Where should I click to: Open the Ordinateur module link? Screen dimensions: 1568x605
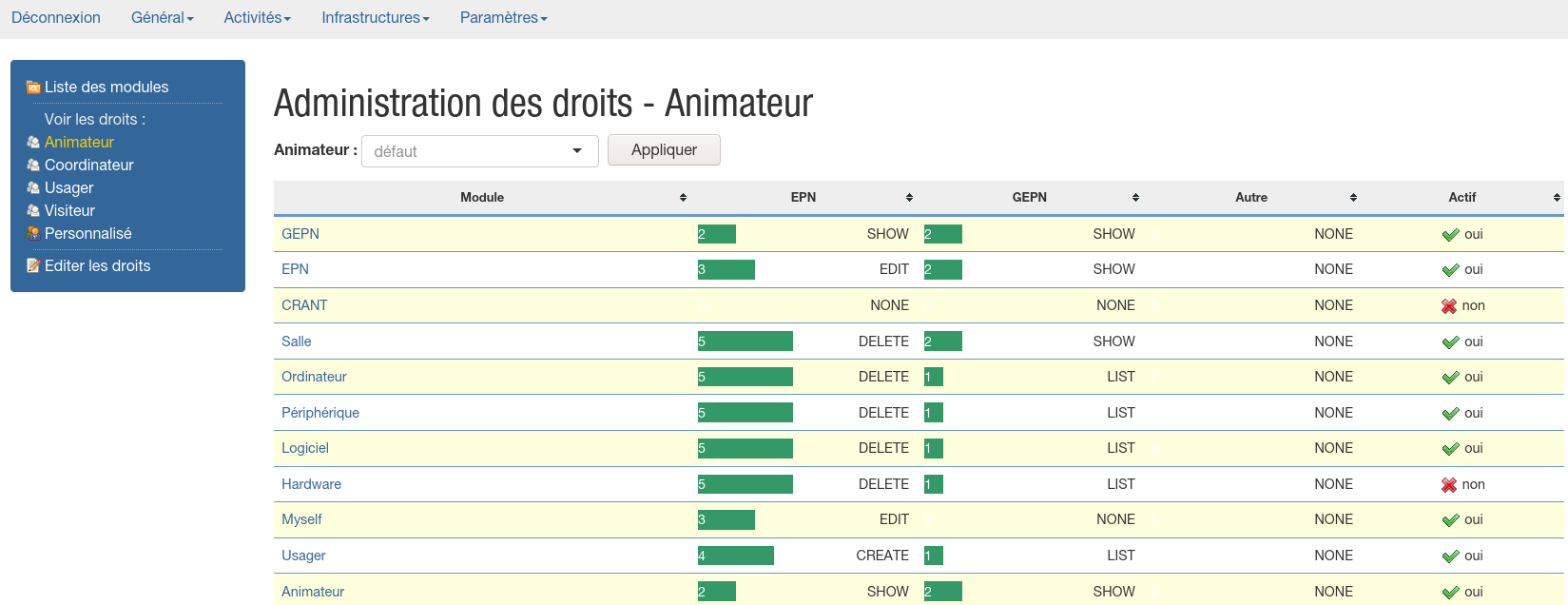tap(314, 377)
